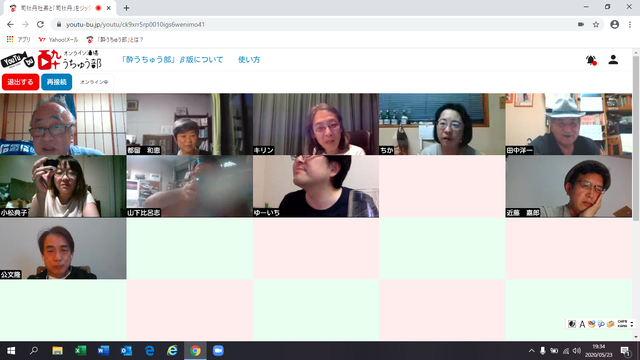The width and height of the screenshot is (640, 360).
Task: Click scrollbar down arrow
Action: pyautogui.click(x=636, y=337)
